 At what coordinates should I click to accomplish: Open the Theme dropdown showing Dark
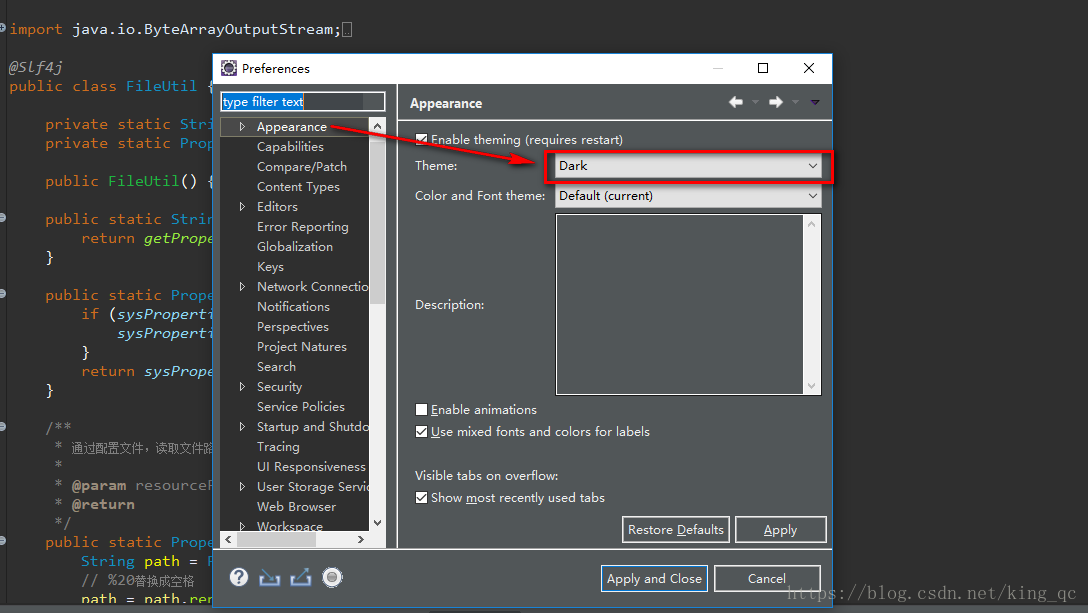[x=688, y=166]
